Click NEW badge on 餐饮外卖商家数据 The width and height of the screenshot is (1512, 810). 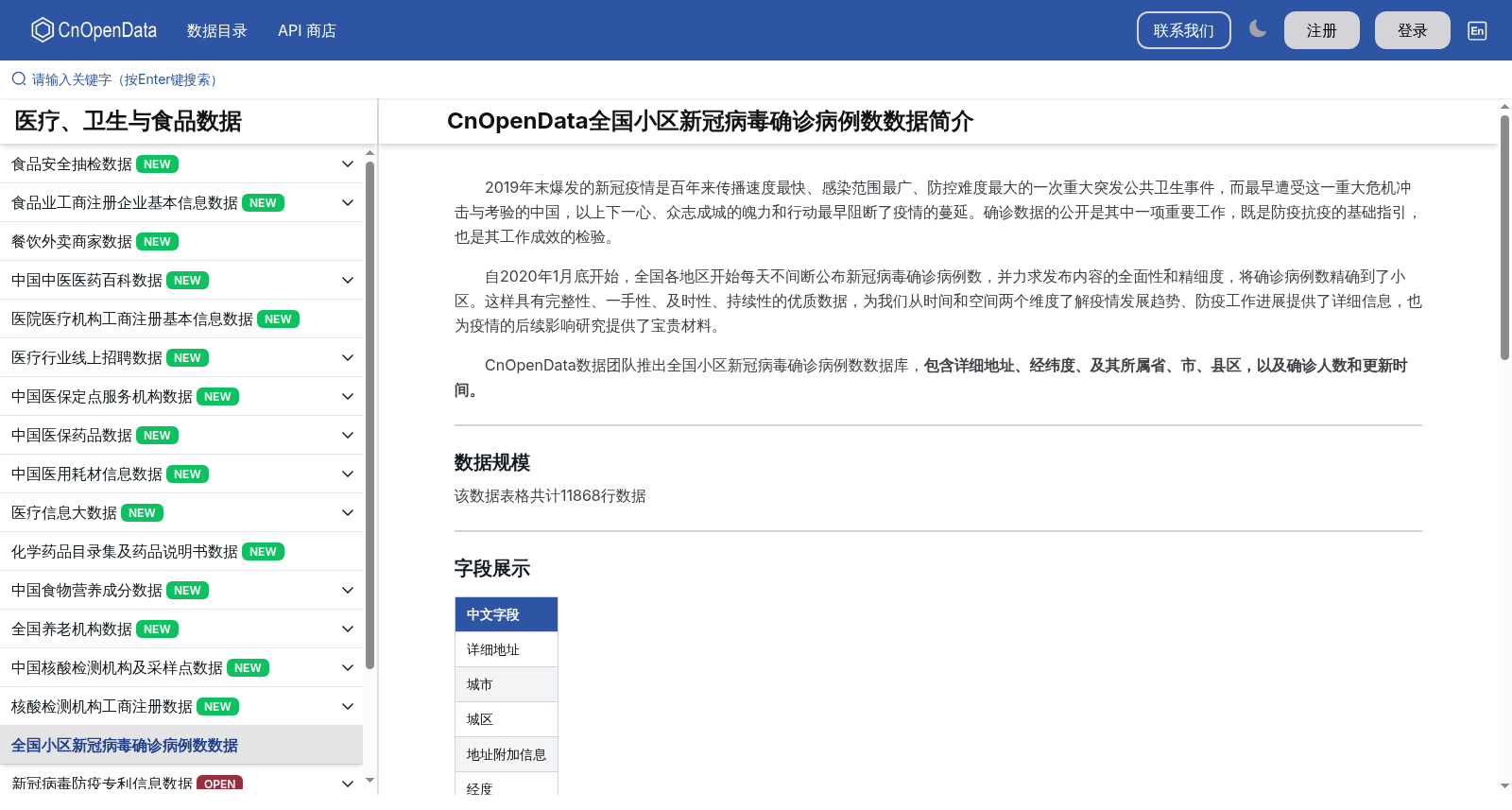[157, 242]
